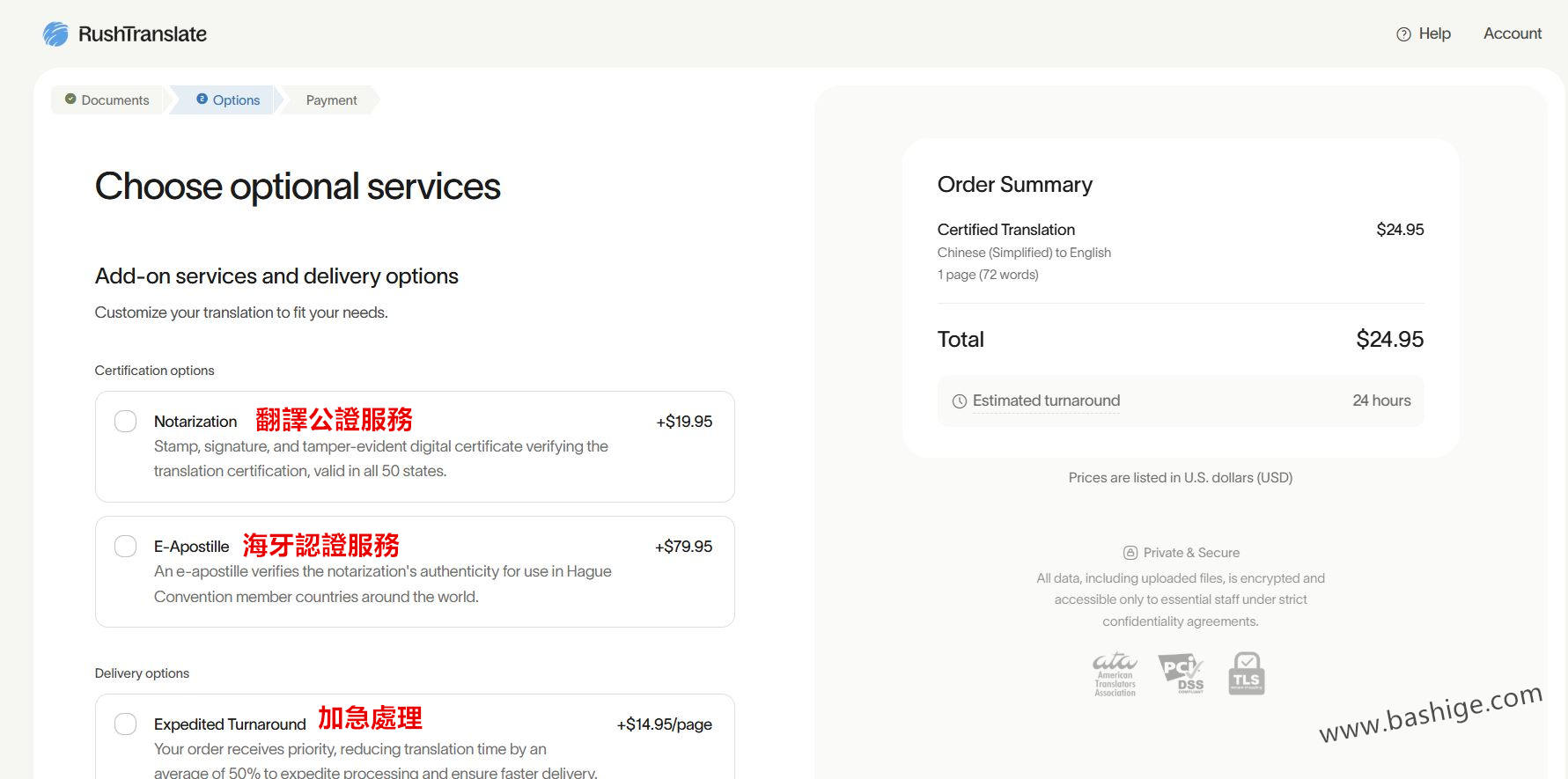The height and width of the screenshot is (779, 1568).
Task: Click the TLS security badge
Action: coord(1246,674)
